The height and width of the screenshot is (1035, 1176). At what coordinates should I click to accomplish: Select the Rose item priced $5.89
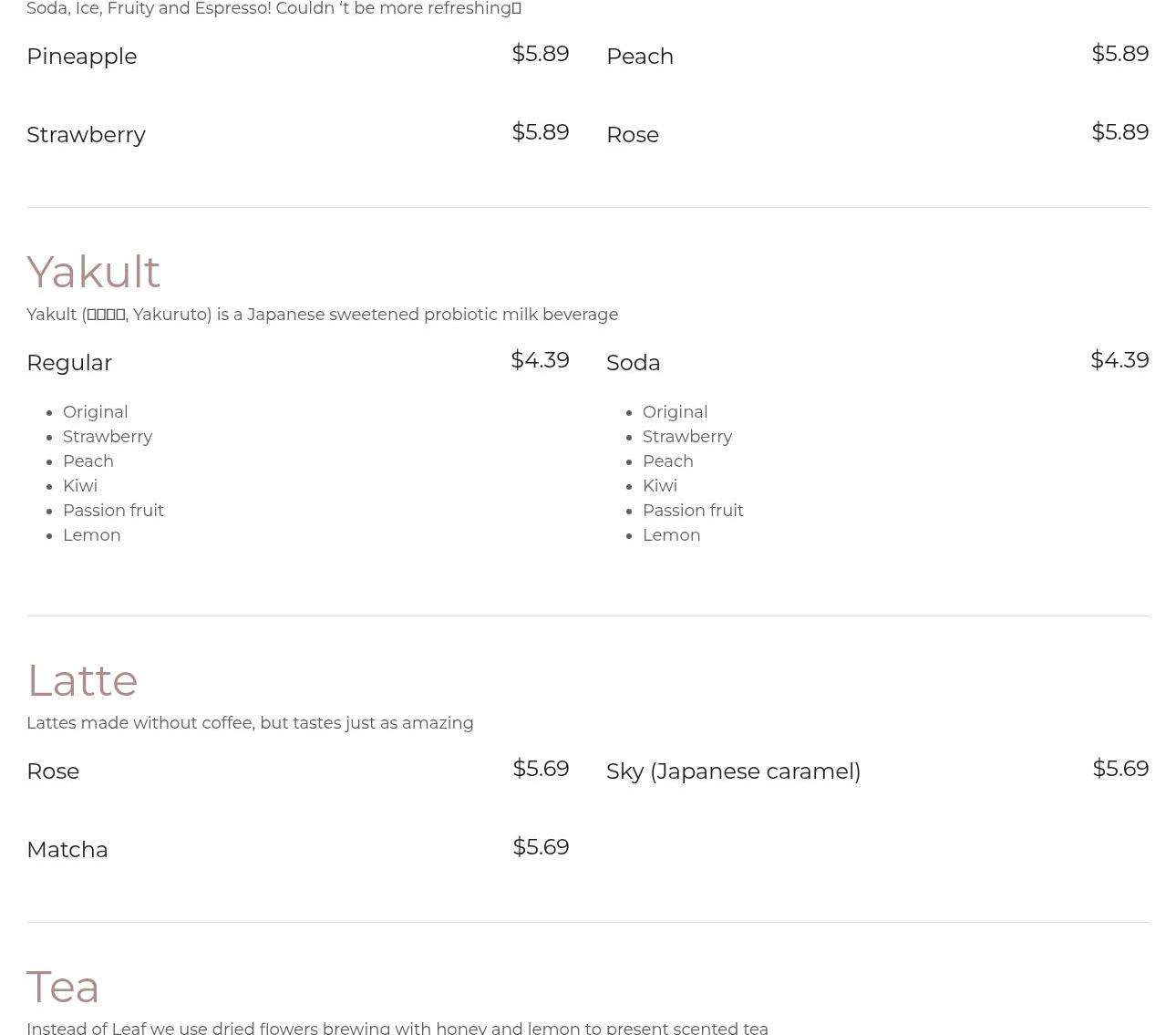tap(632, 135)
